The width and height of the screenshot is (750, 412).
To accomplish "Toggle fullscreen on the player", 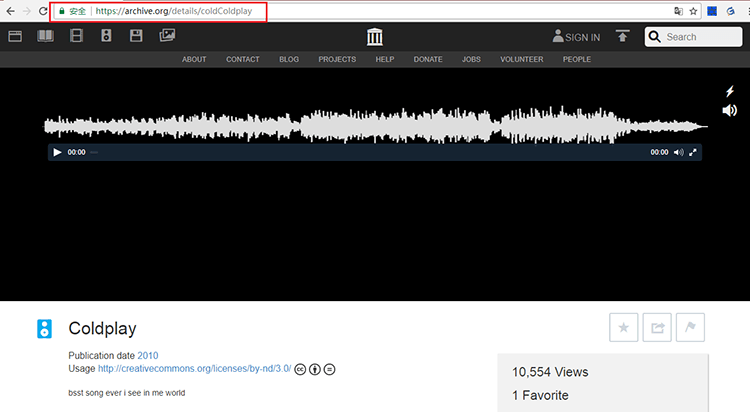I will click(693, 152).
